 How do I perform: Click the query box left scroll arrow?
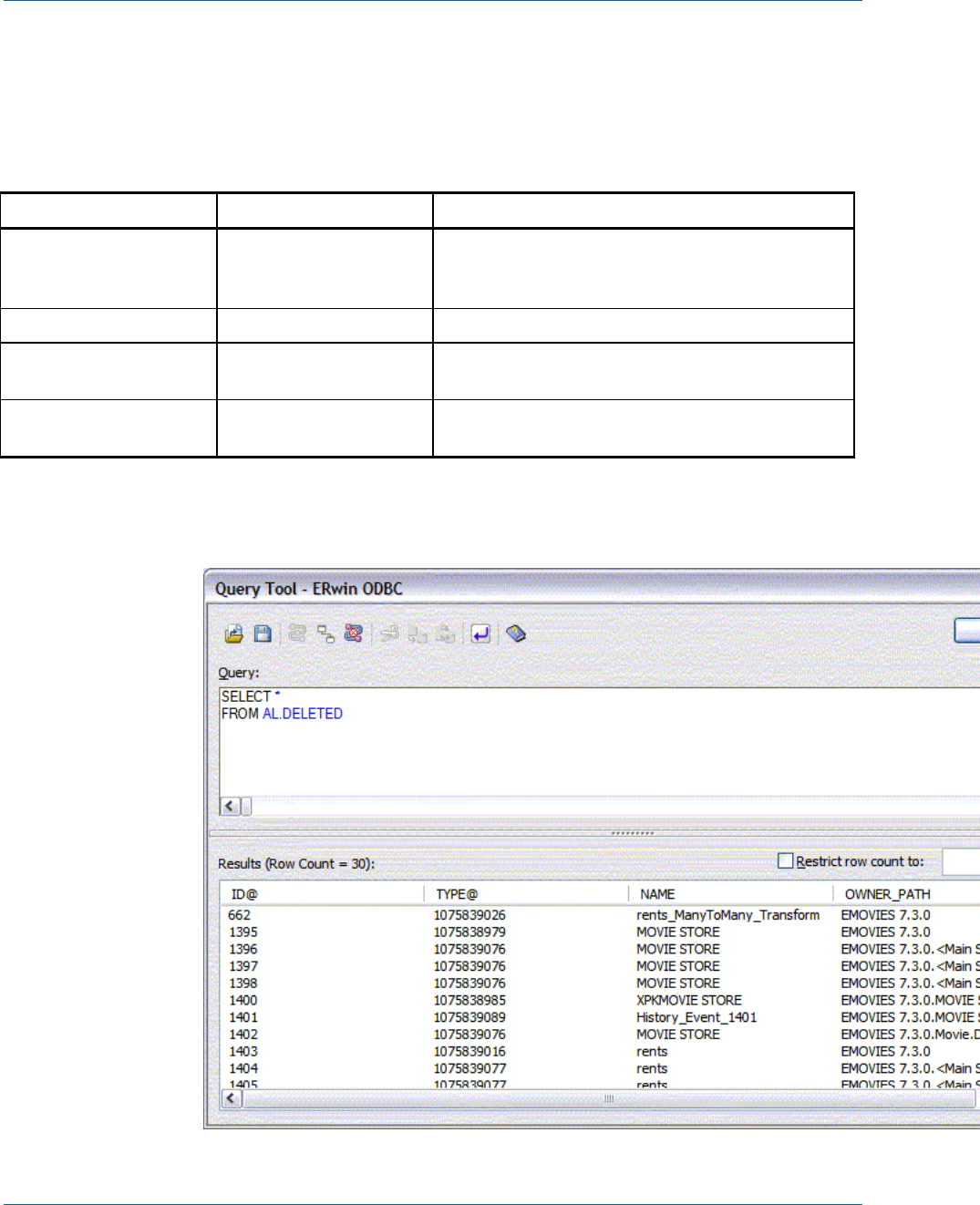[230, 806]
